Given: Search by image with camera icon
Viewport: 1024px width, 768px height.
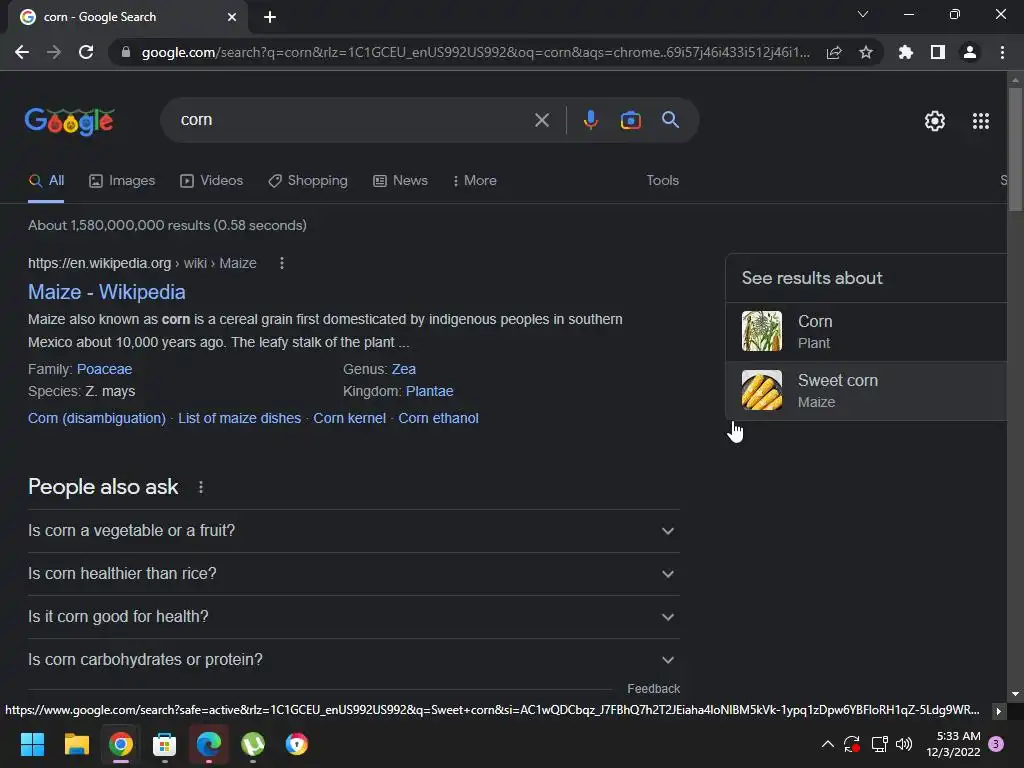Looking at the screenshot, I should coord(630,120).
